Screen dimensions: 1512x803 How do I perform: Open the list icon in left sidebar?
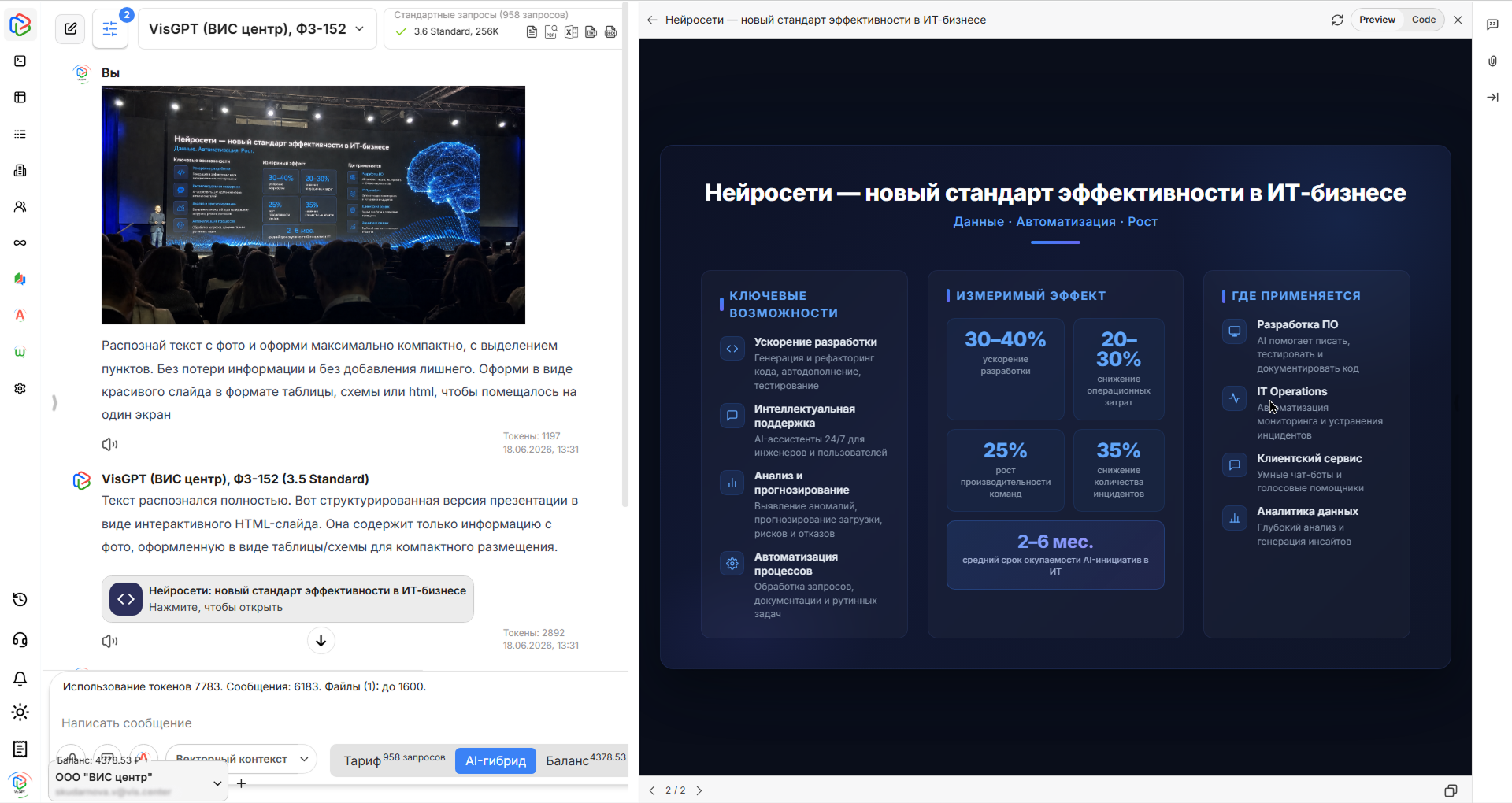tap(20, 135)
